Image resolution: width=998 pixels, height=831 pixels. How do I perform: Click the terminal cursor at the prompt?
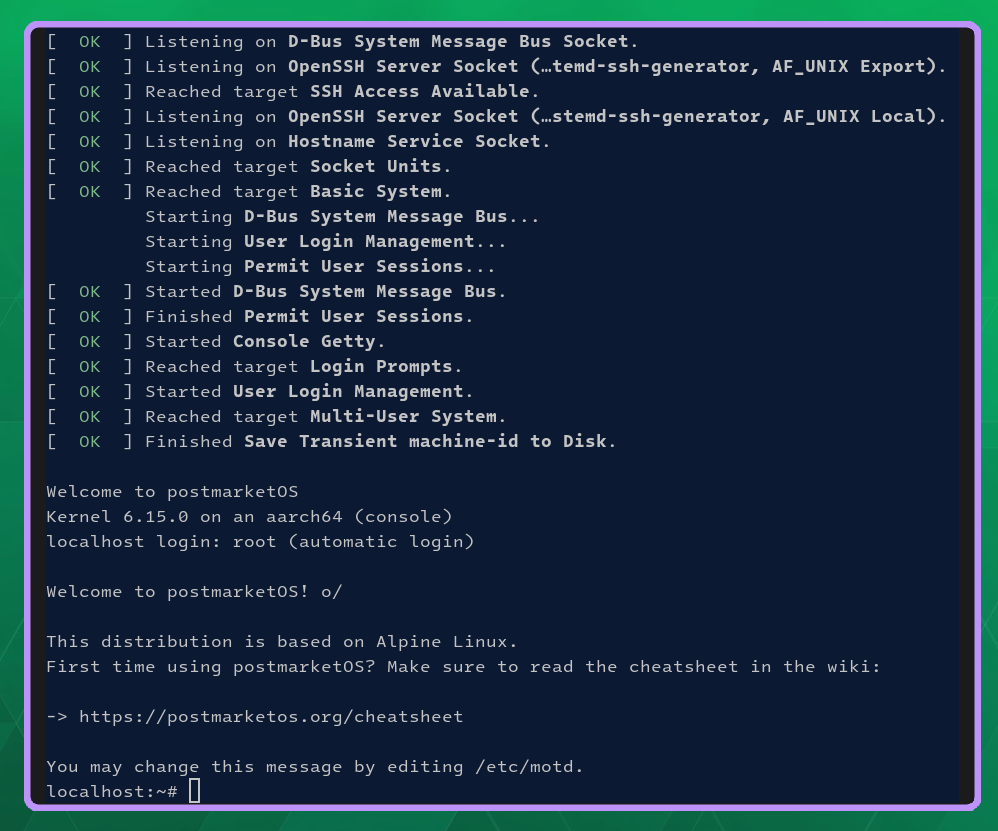point(195,791)
